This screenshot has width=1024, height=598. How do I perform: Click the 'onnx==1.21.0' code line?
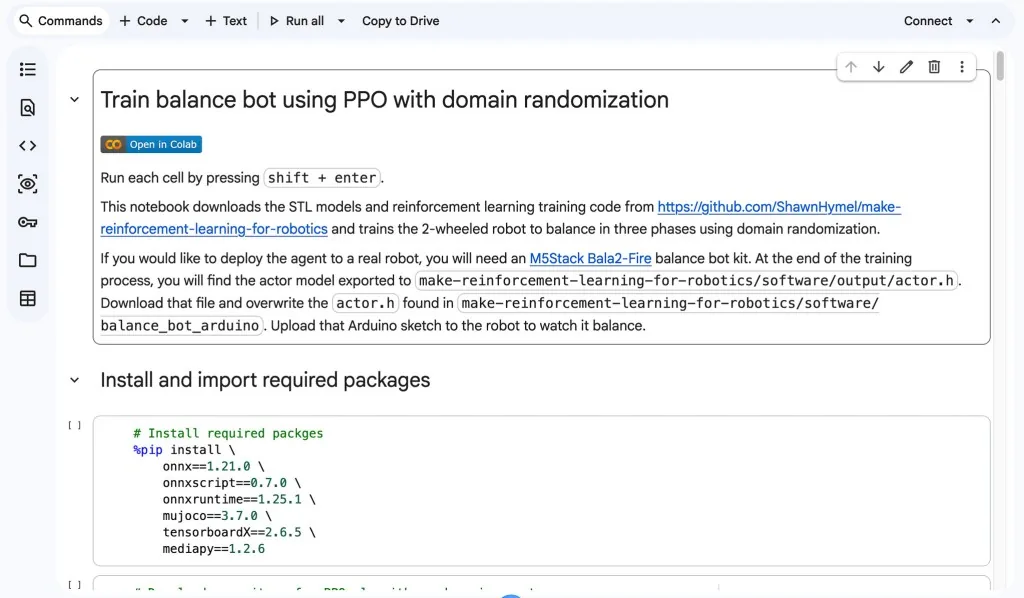[x=214, y=466]
